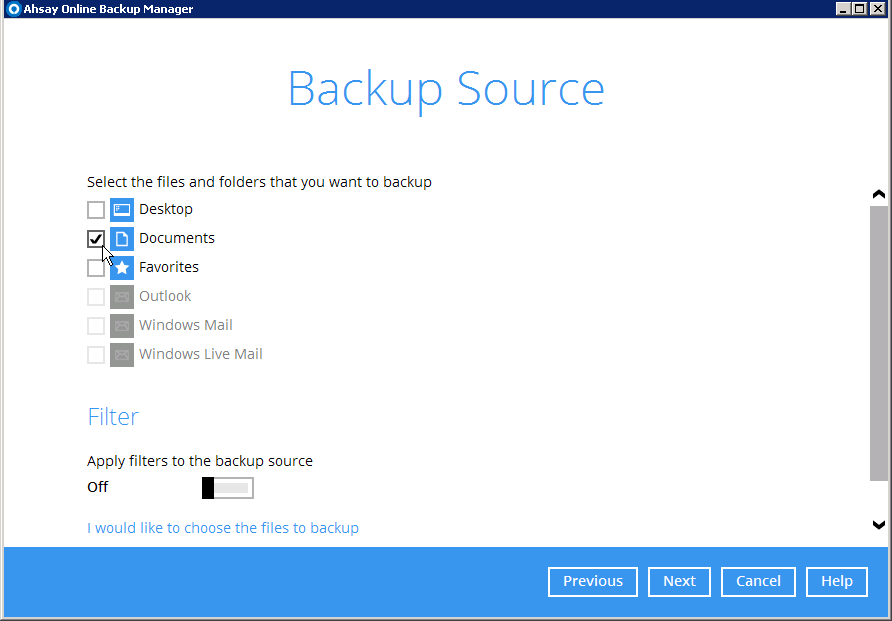
Task: Tick the Desktop checkbox
Action: click(96, 210)
